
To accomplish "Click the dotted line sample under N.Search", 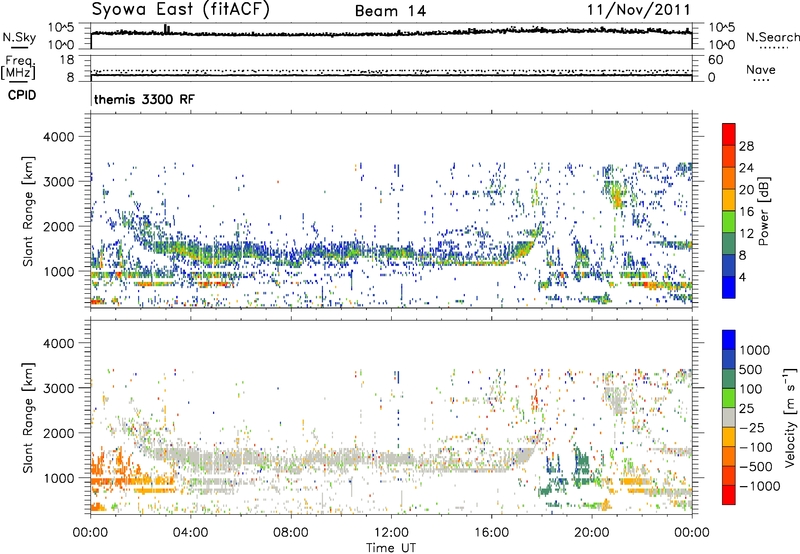I will 774,48.
